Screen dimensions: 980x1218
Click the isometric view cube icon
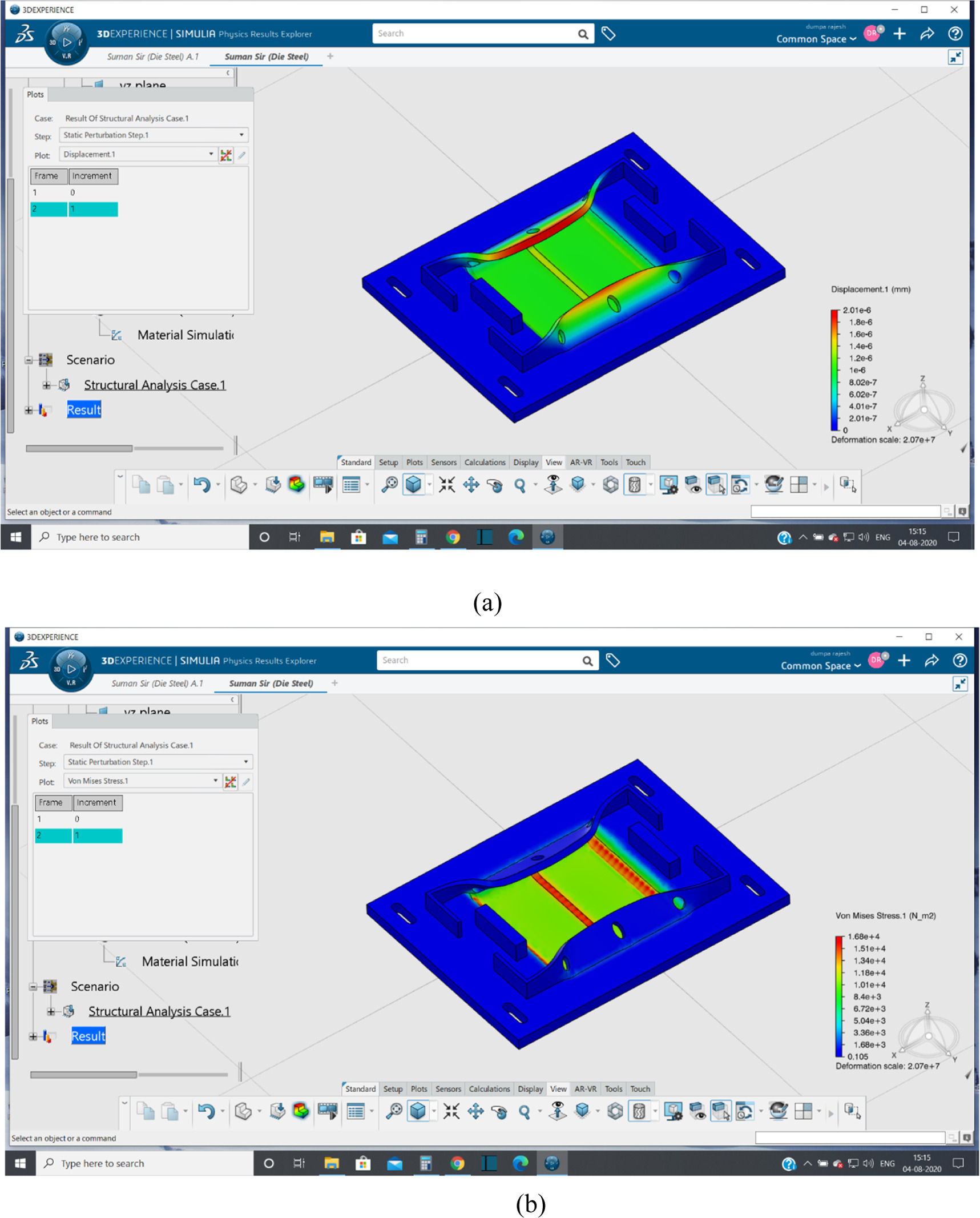[414, 484]
